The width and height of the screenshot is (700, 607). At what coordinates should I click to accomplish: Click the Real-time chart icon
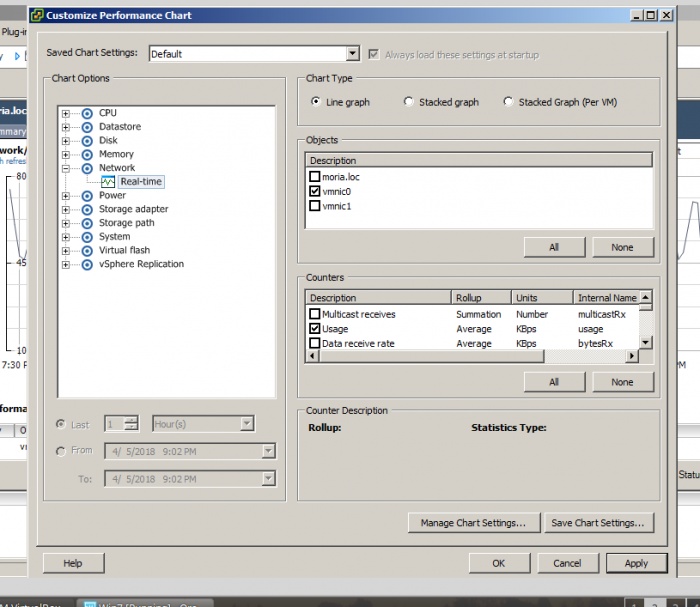[x=108, y=182]
